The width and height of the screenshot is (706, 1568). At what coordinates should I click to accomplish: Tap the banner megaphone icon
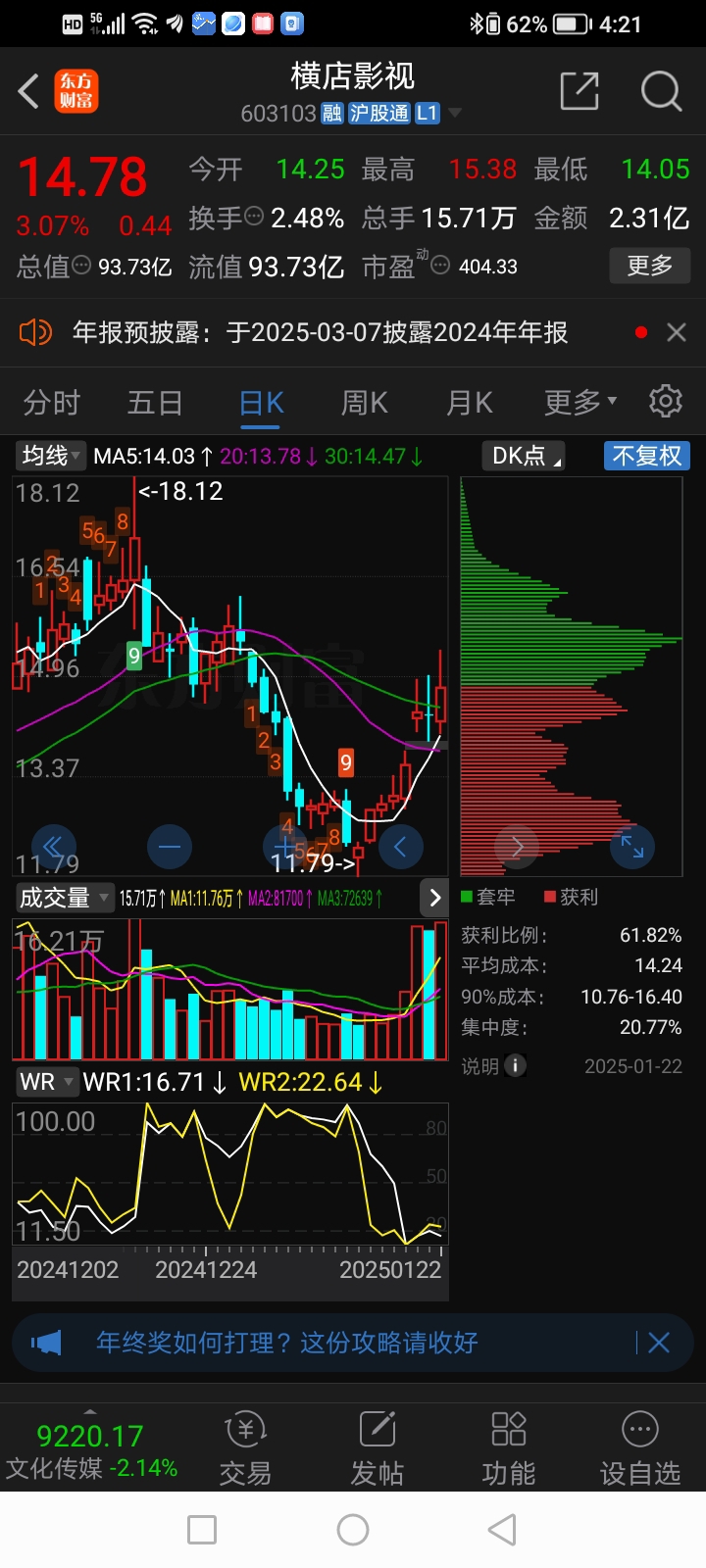46,1343
